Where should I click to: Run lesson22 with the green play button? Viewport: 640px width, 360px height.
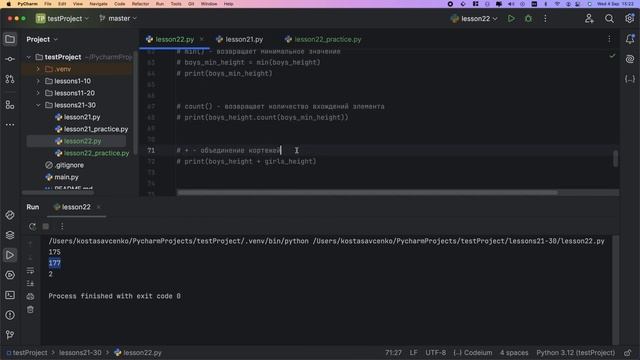[x=511, y=18]
